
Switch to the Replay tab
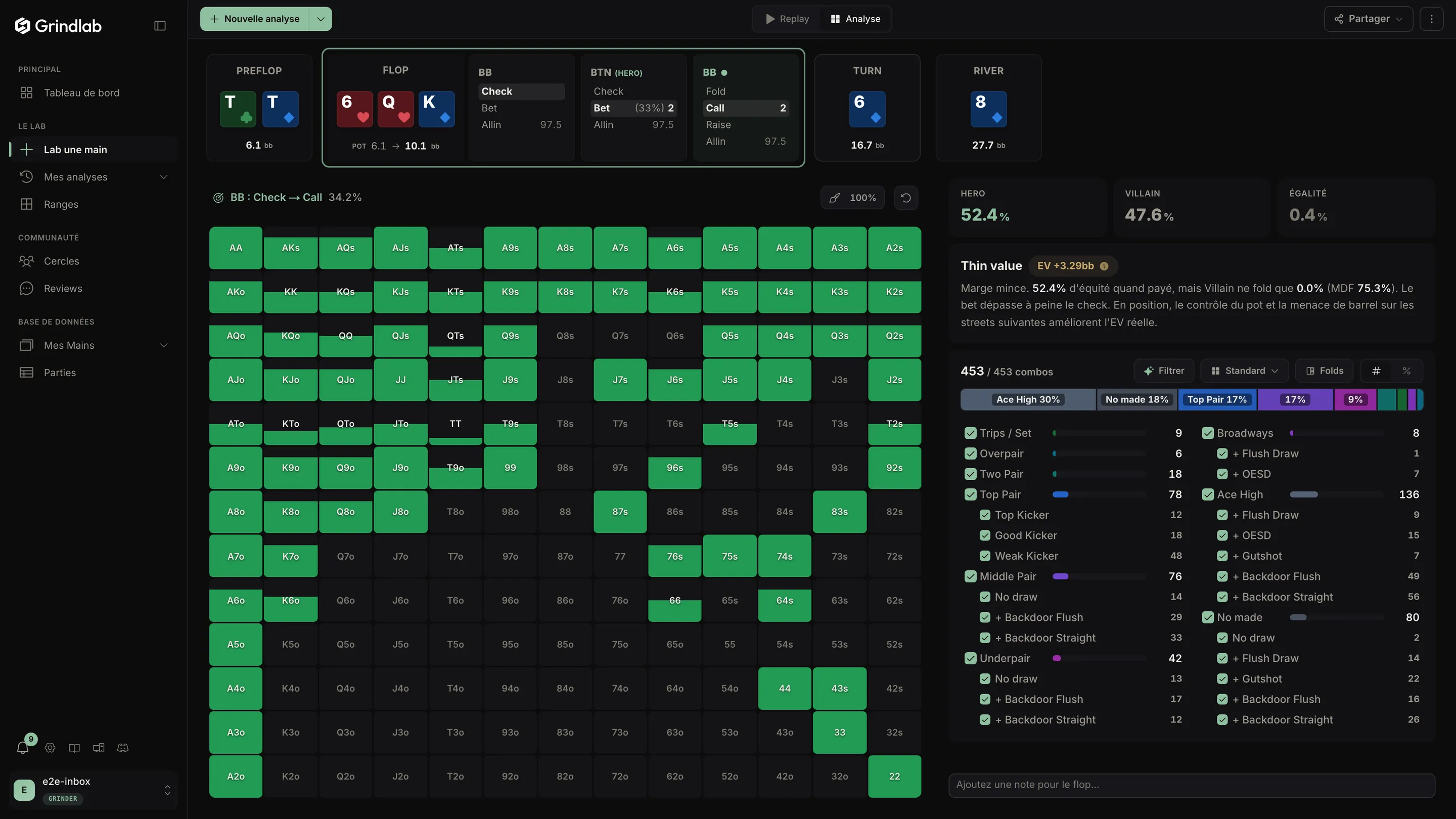click(787, 19)
